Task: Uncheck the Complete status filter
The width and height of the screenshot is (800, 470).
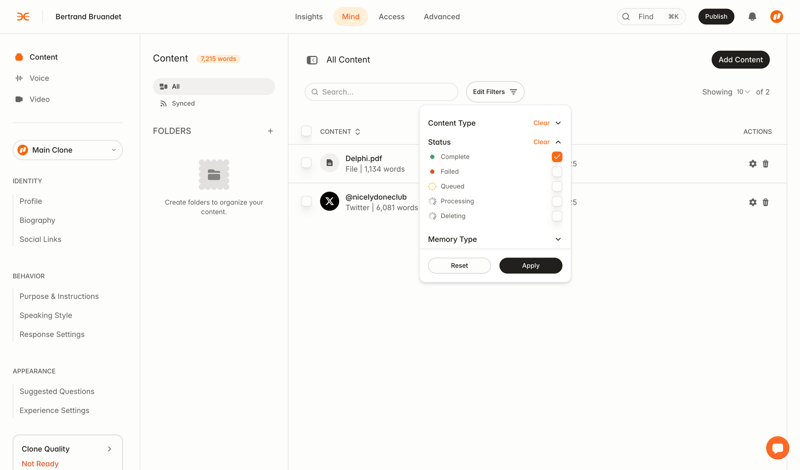Action: (557, 157)
